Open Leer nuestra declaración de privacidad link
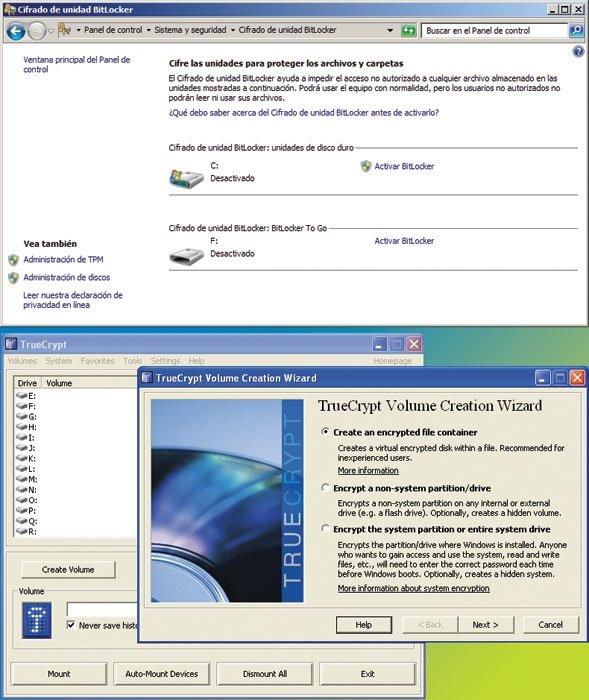The width and height of the screenshot is (589, 700). pyautogui.click(x=73, y=300)
